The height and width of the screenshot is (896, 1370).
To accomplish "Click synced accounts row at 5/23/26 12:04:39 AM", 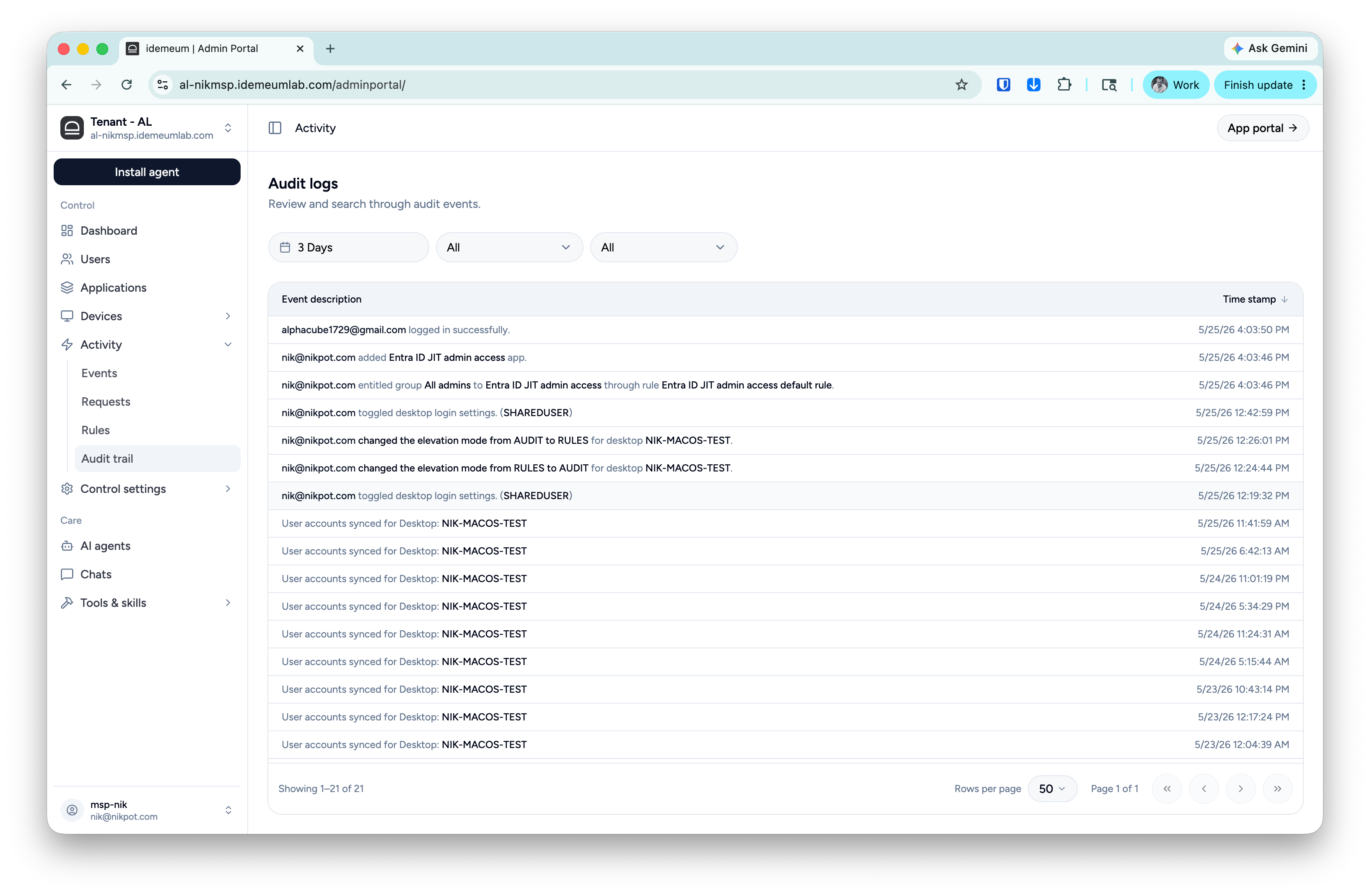I will [x=785, y=745].
